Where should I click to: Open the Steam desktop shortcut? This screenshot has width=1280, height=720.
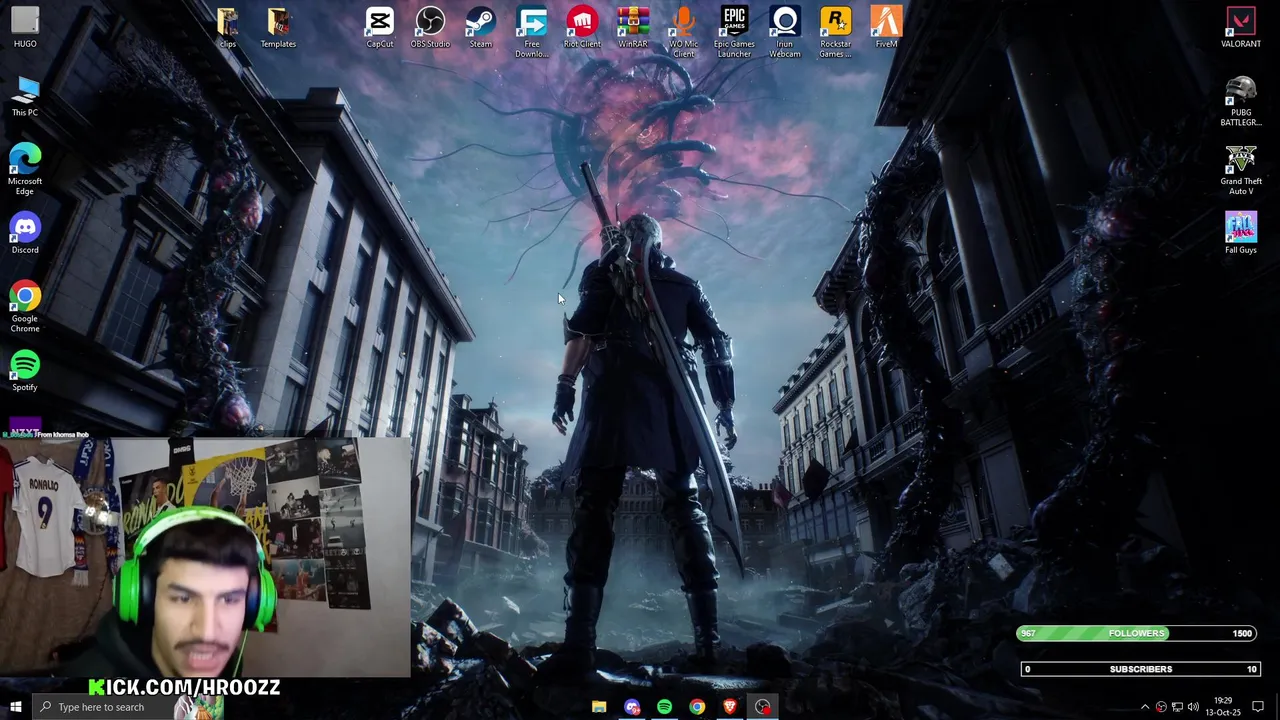(x=481, y=27)
